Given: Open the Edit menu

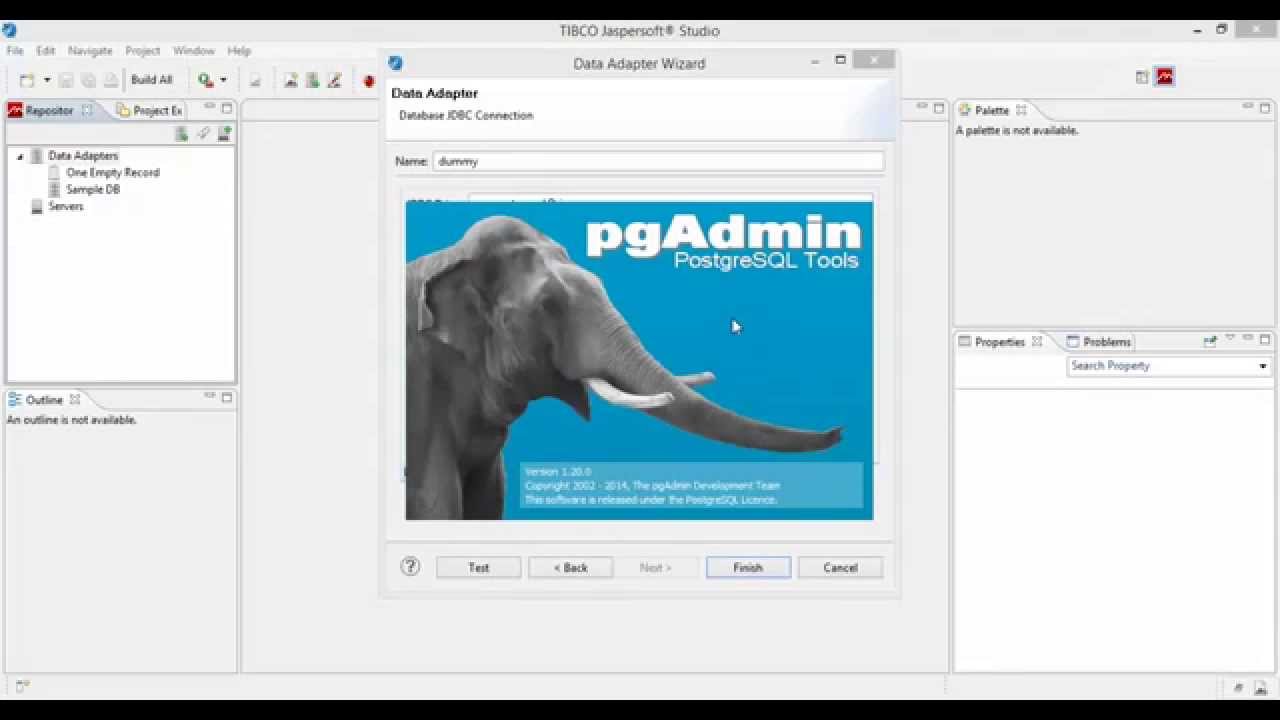Looking at the screenshot, I should pos(46,50).
